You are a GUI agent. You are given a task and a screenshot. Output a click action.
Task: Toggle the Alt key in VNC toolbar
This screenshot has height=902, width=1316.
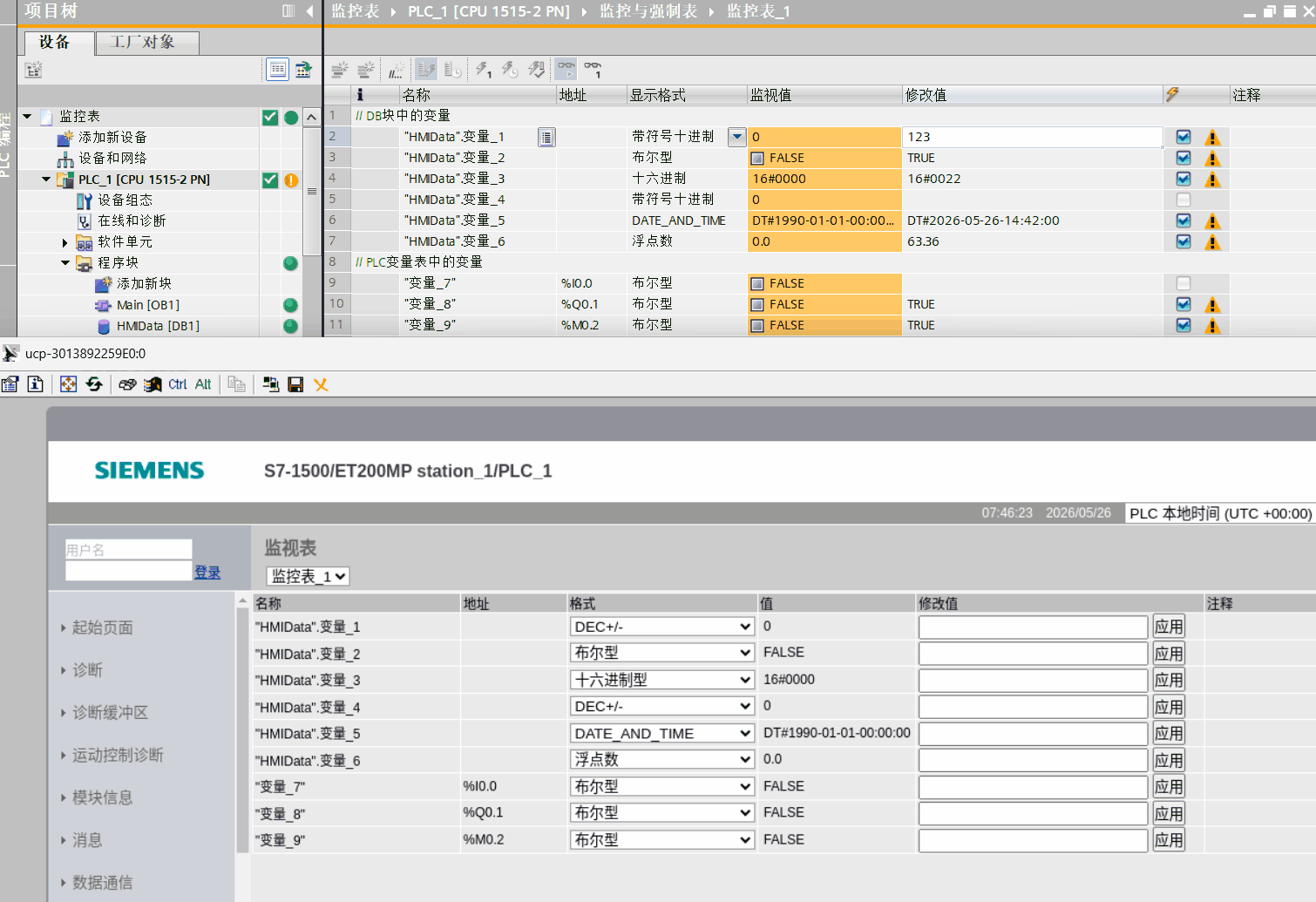[203, 384]
